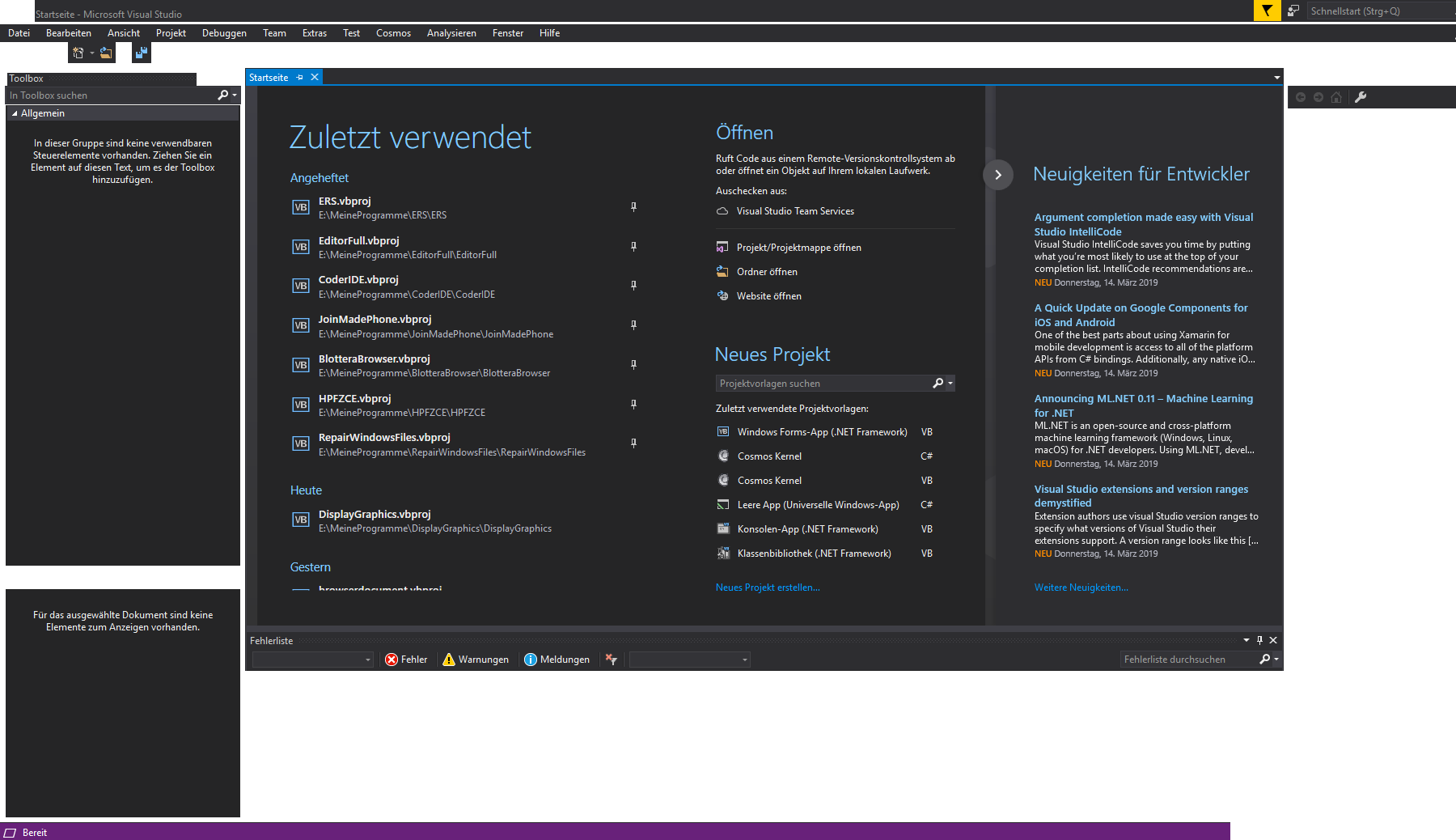Click the Konsolen-App template icon
Image resolution: width=1456 pixels, height=840 pixels.
click(x=723, y=529)
